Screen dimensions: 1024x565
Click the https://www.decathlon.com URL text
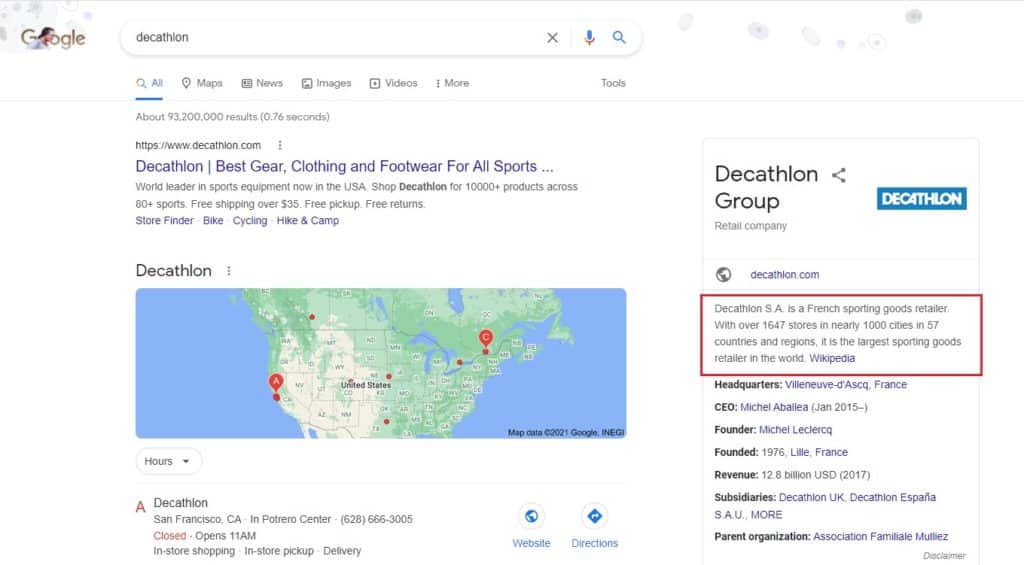198,145
